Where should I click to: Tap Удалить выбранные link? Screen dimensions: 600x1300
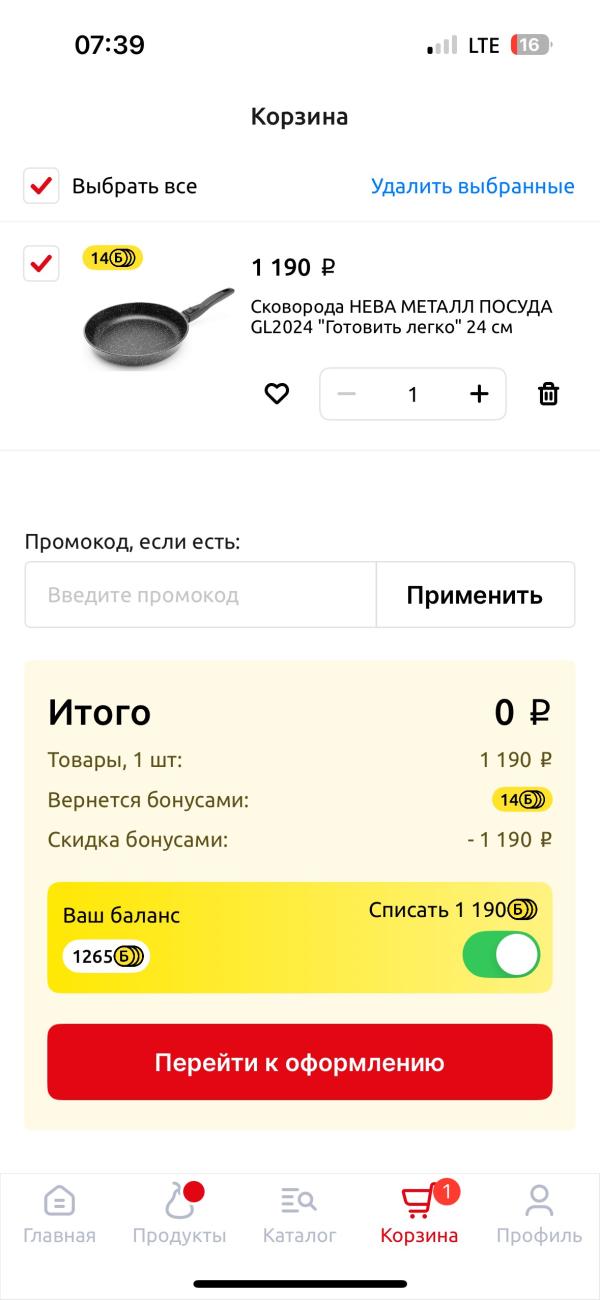click(473, 186)
